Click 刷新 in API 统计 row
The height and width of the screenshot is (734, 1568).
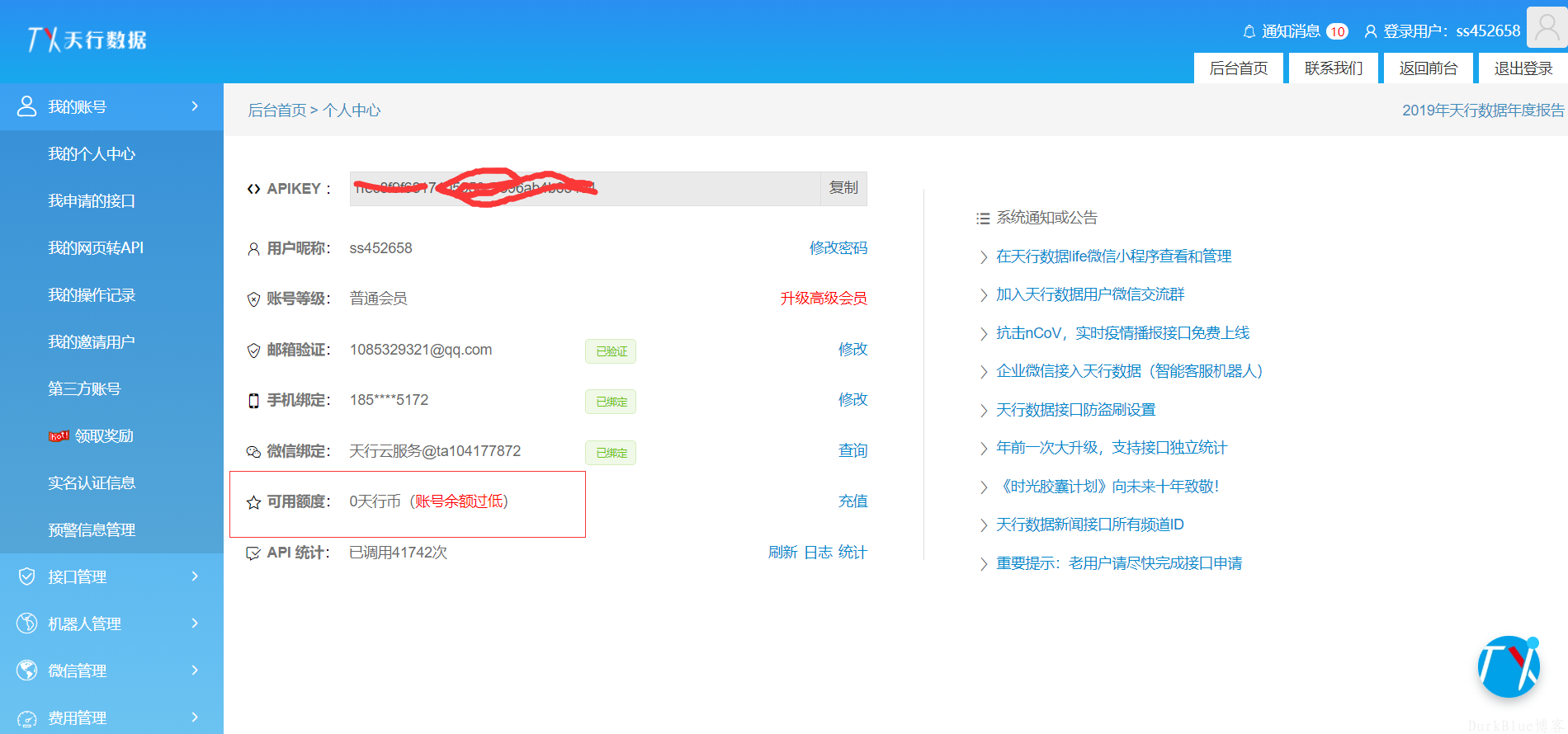click(783, 553)
